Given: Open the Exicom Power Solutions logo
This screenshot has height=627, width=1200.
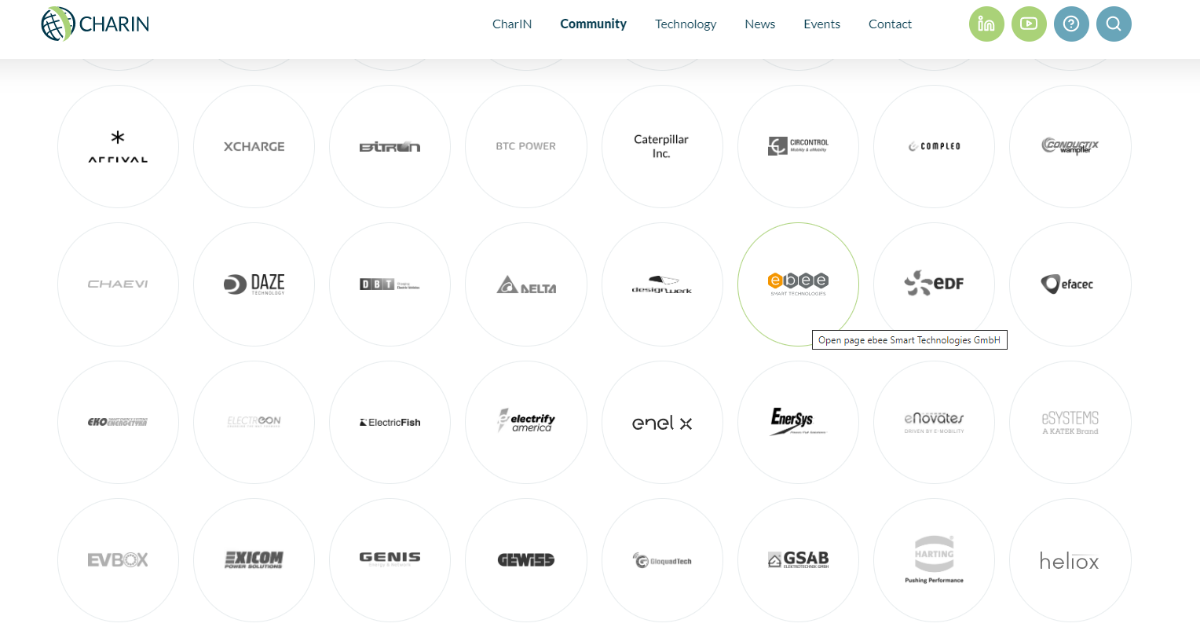Looking at the screenshot, I should point(254,560).
